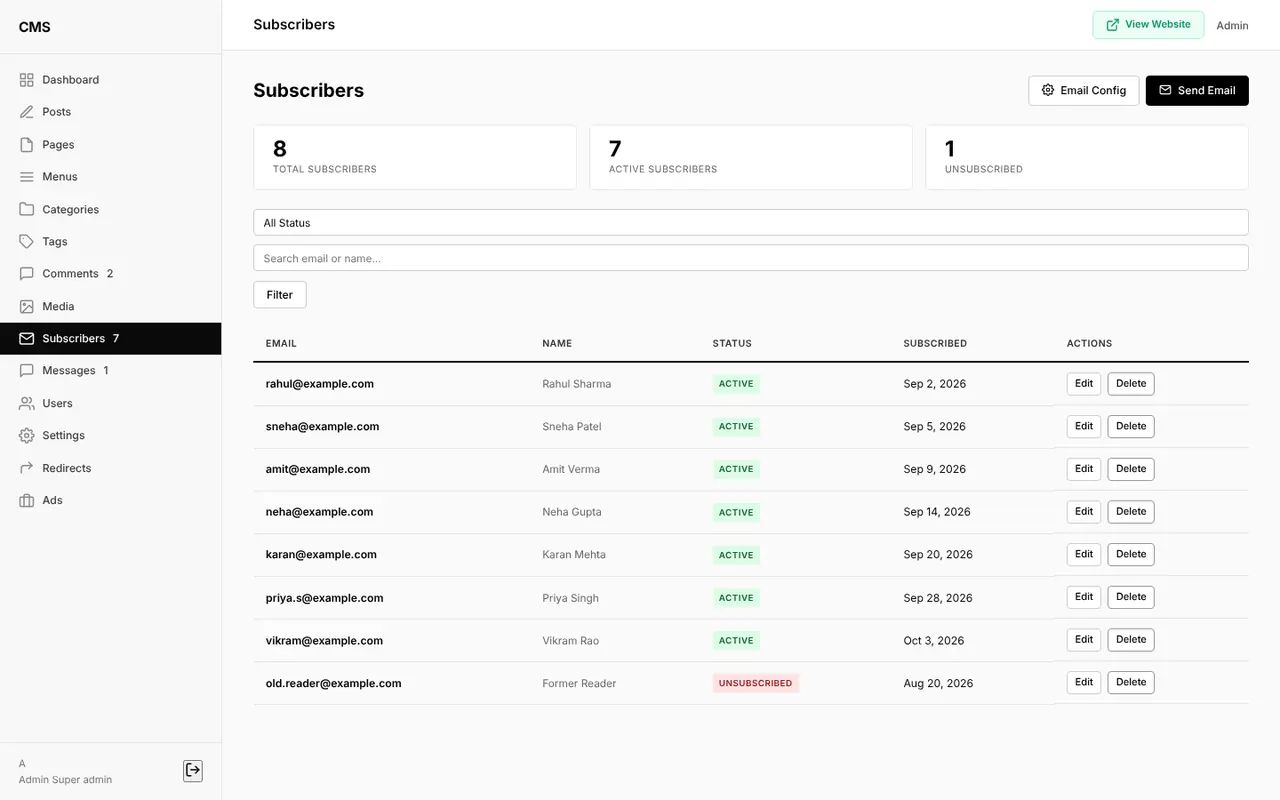Open the All Status filter dropdown
Viewport: 1280px width, 800px height.
coord(751,222)
